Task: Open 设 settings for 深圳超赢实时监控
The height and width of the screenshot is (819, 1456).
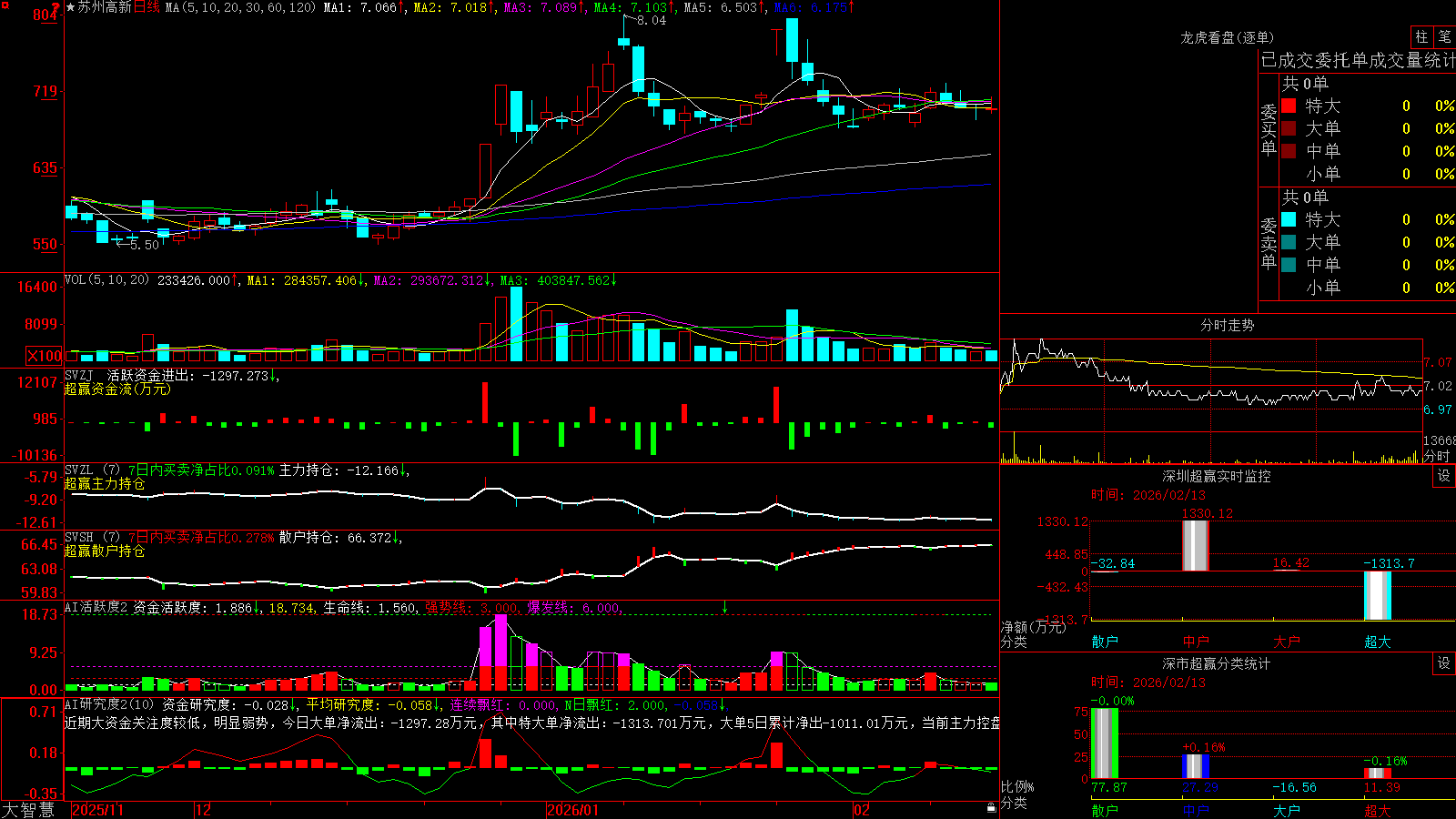Action: [1443, 476]
